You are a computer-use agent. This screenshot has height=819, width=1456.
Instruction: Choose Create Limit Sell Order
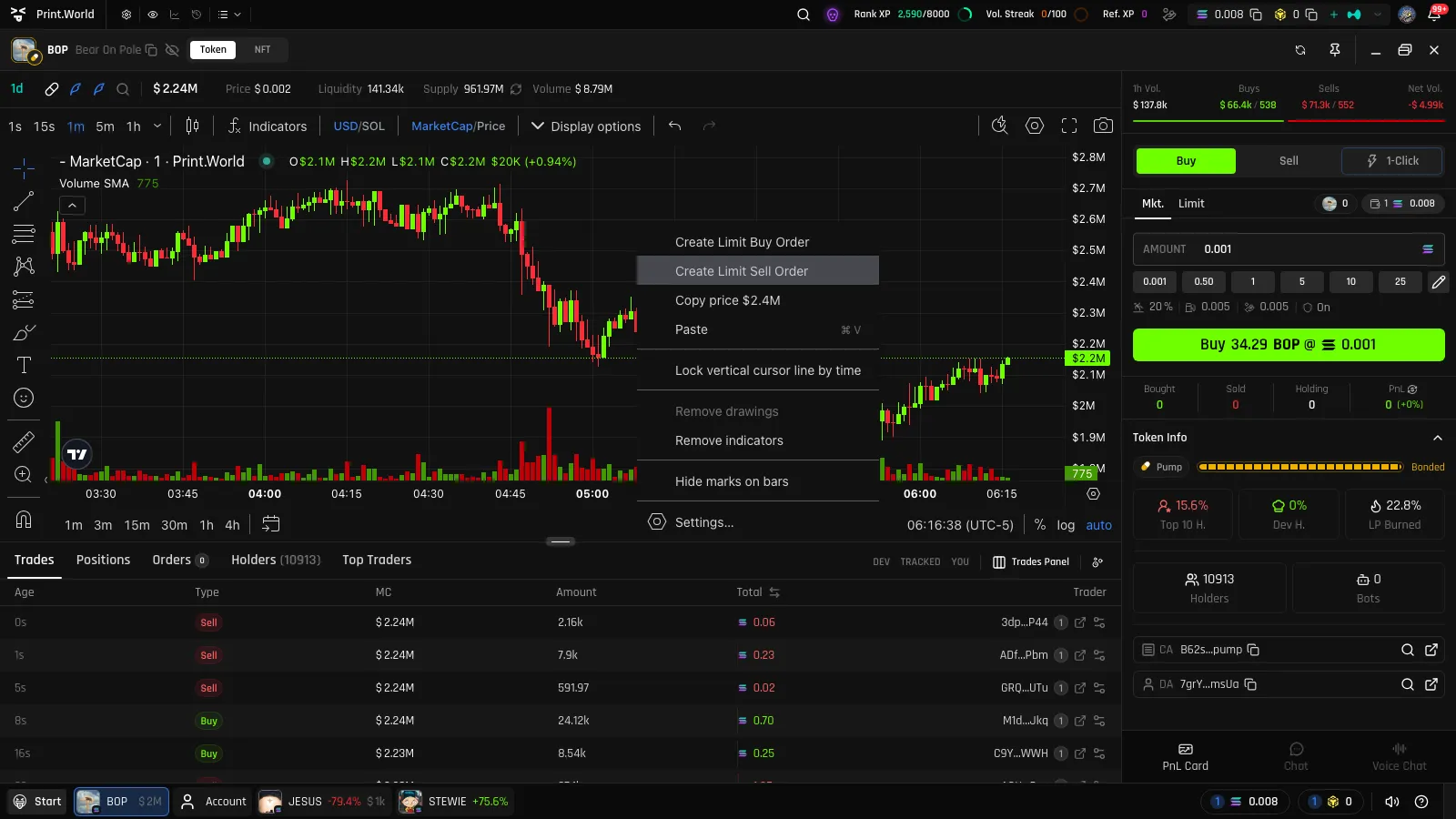pyautogui.click(x=758, y=271)
